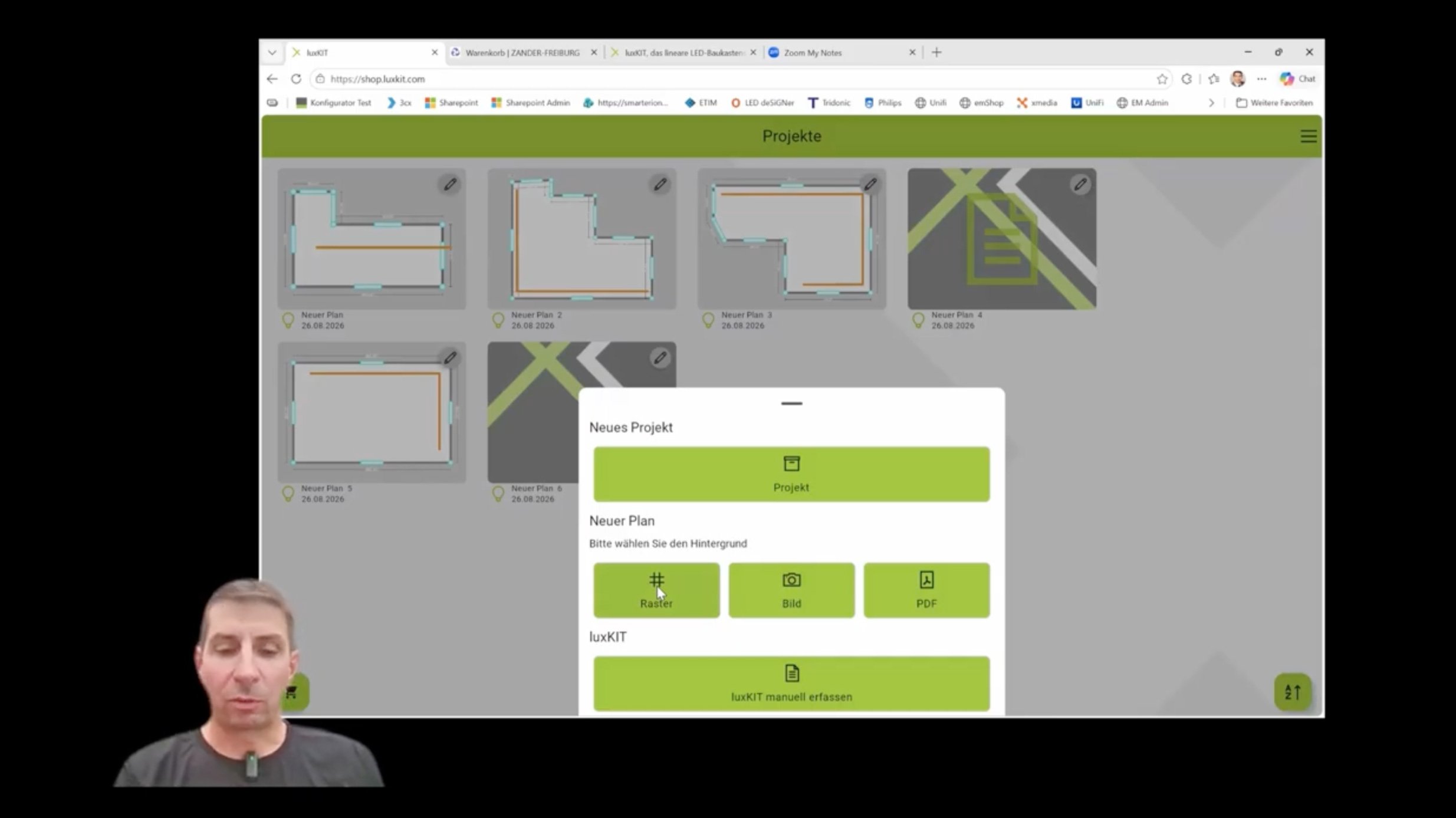Click the bulb icon beside Neuer Plan 5
This screenshot has width=1456, height=818.
[x=288, y=494]
